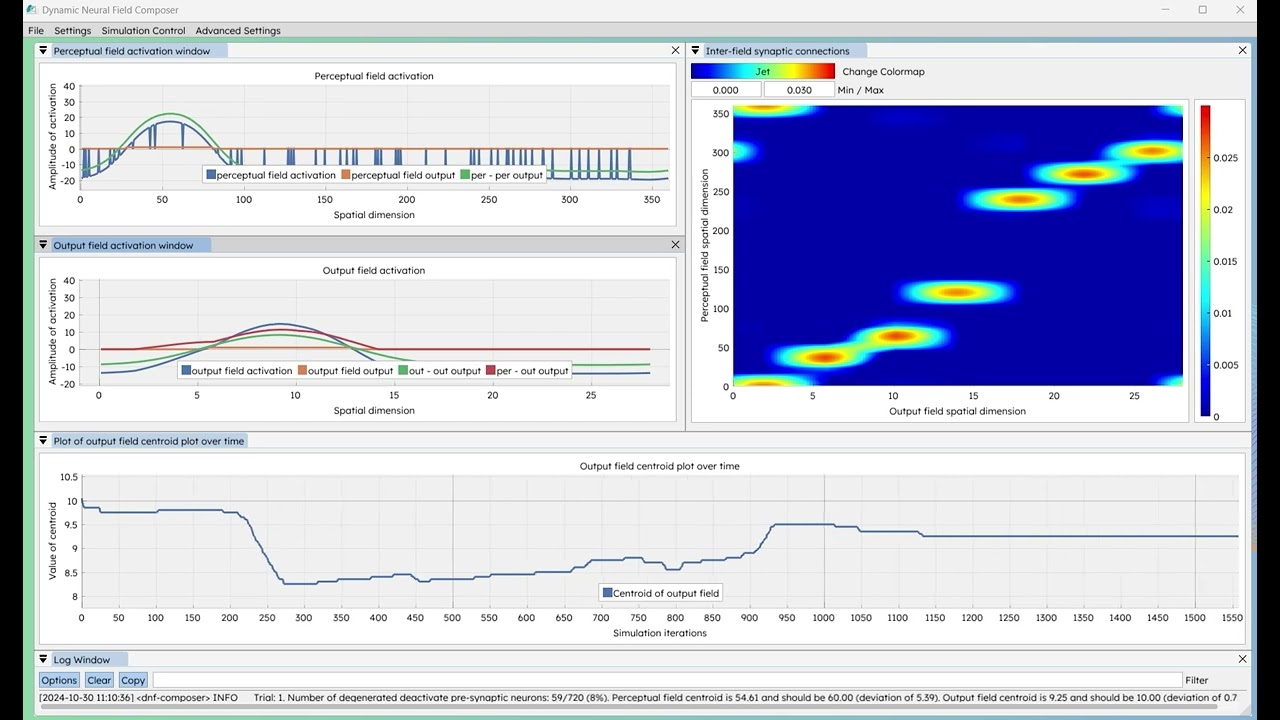This screenshot has width=1280, height=720.
Task: Toggle Centroid of output field legend entry
Action: click(660, 593)
